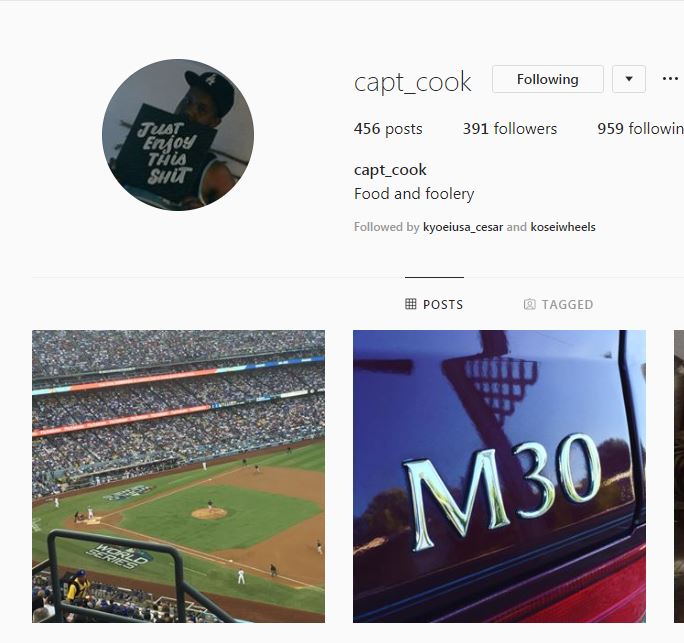Click the Following button
This screenshot has width=684, height=643.
[x=547, y=79]
